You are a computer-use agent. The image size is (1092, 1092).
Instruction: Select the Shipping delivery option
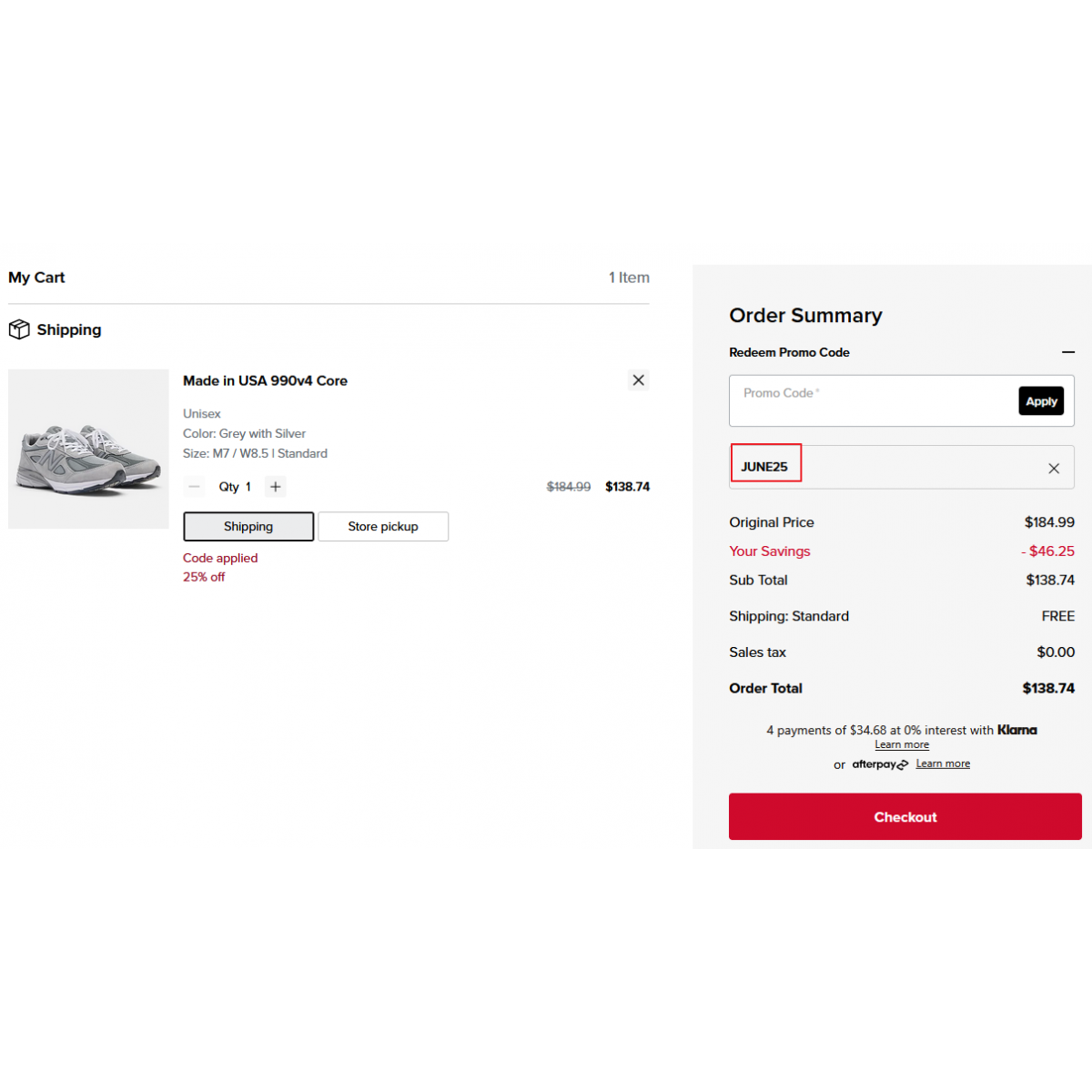(248, 526)
